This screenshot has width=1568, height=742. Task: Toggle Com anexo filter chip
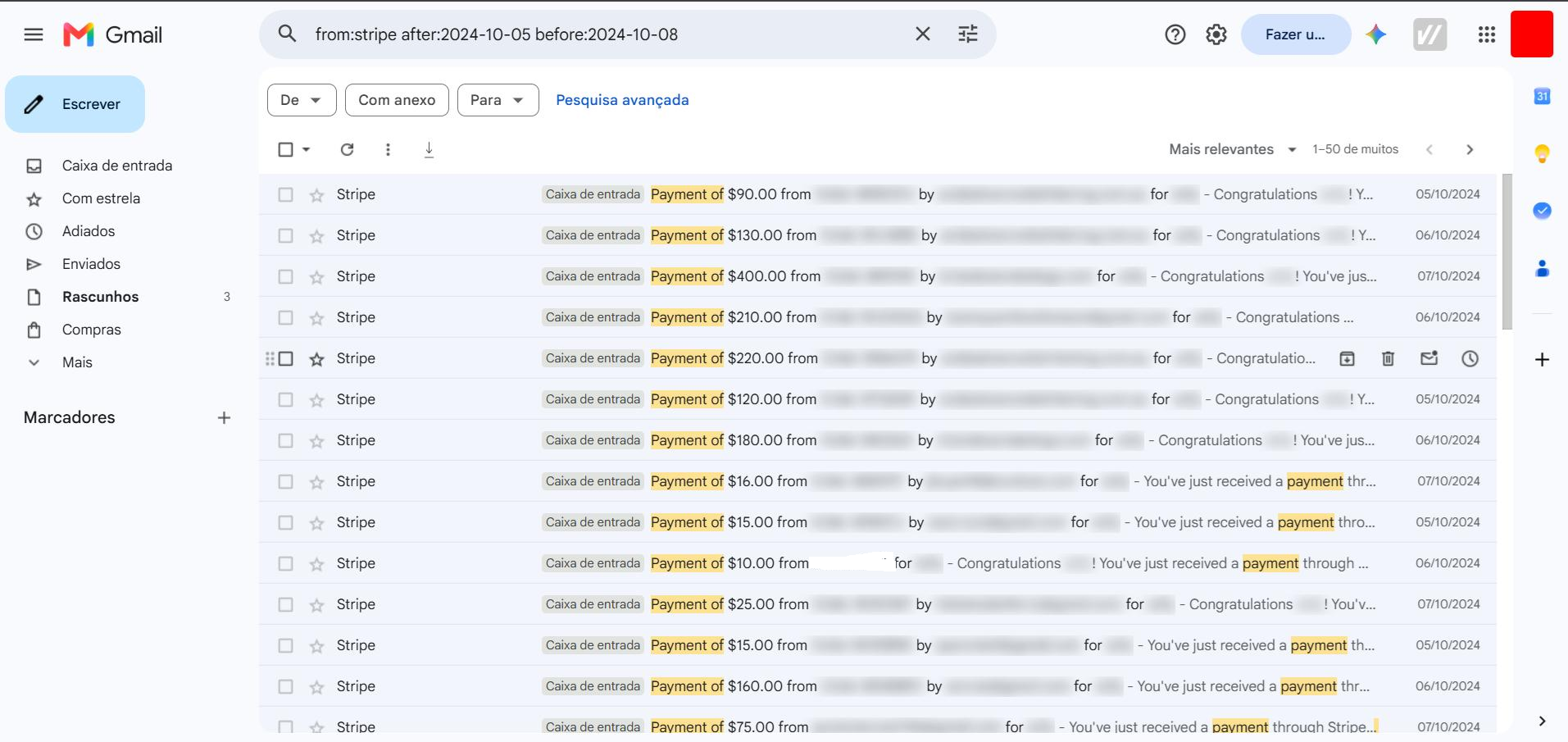click(x=397, y=100)
